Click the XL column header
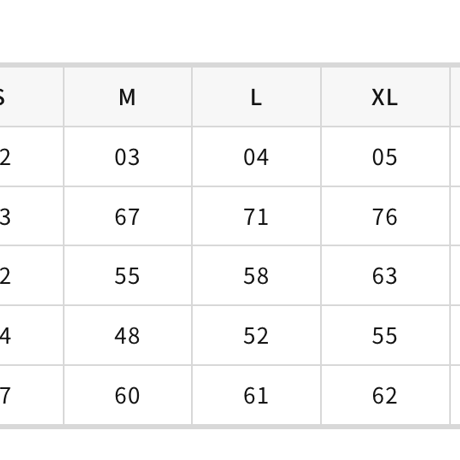460x460 pixels. click(x=385, y=97)
